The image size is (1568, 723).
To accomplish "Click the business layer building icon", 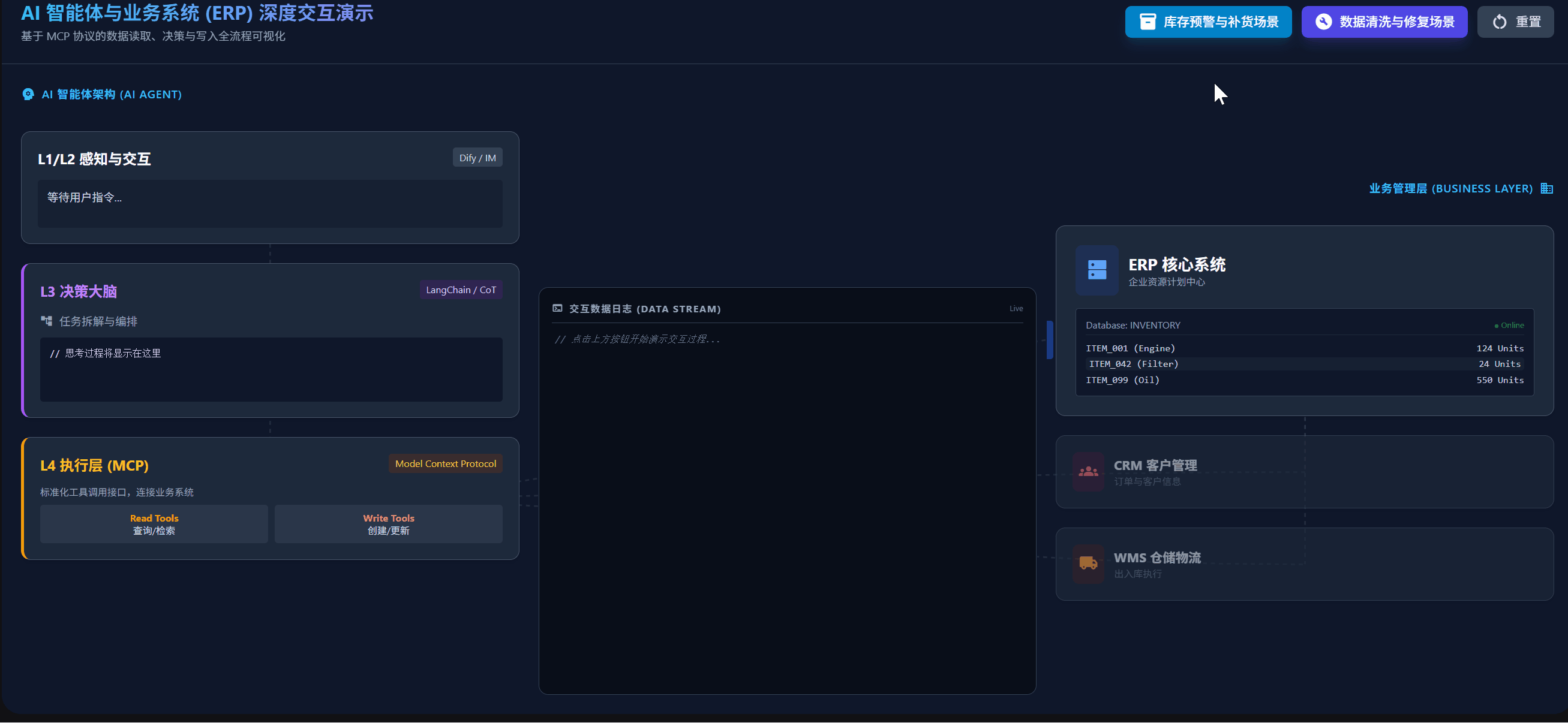I will point(1546,189).
